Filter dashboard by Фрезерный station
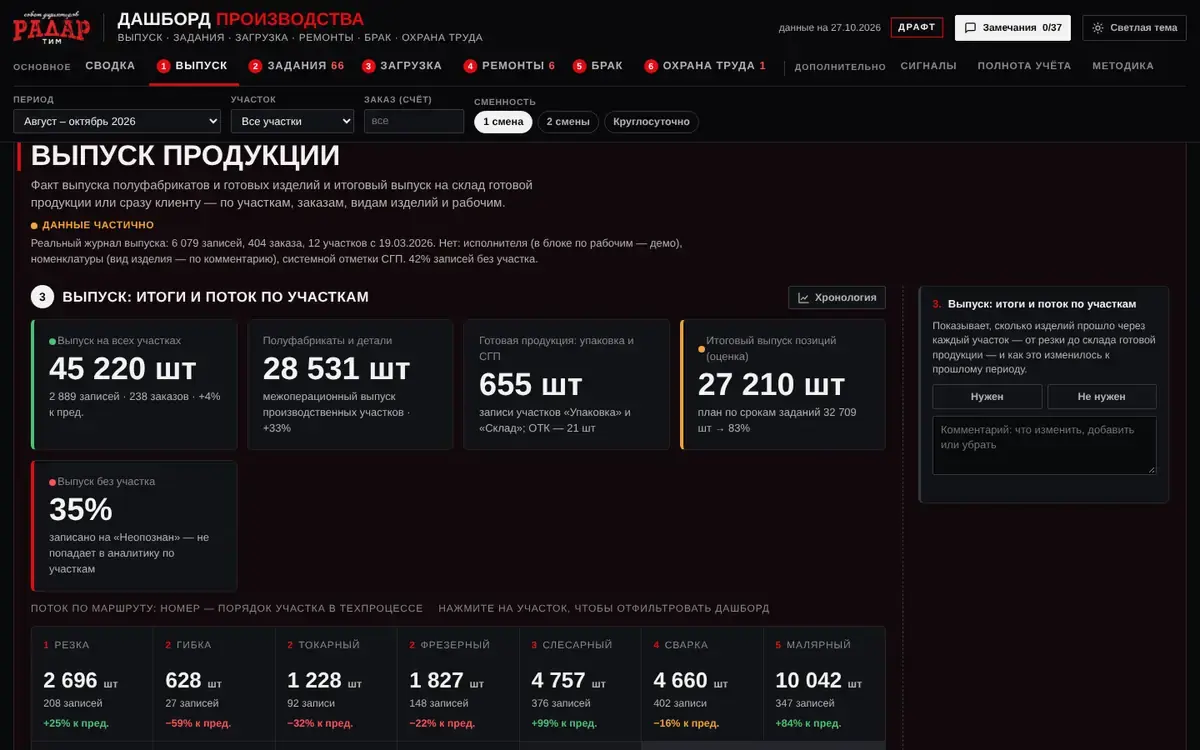 pyautogui.click(x=458, y=685)
